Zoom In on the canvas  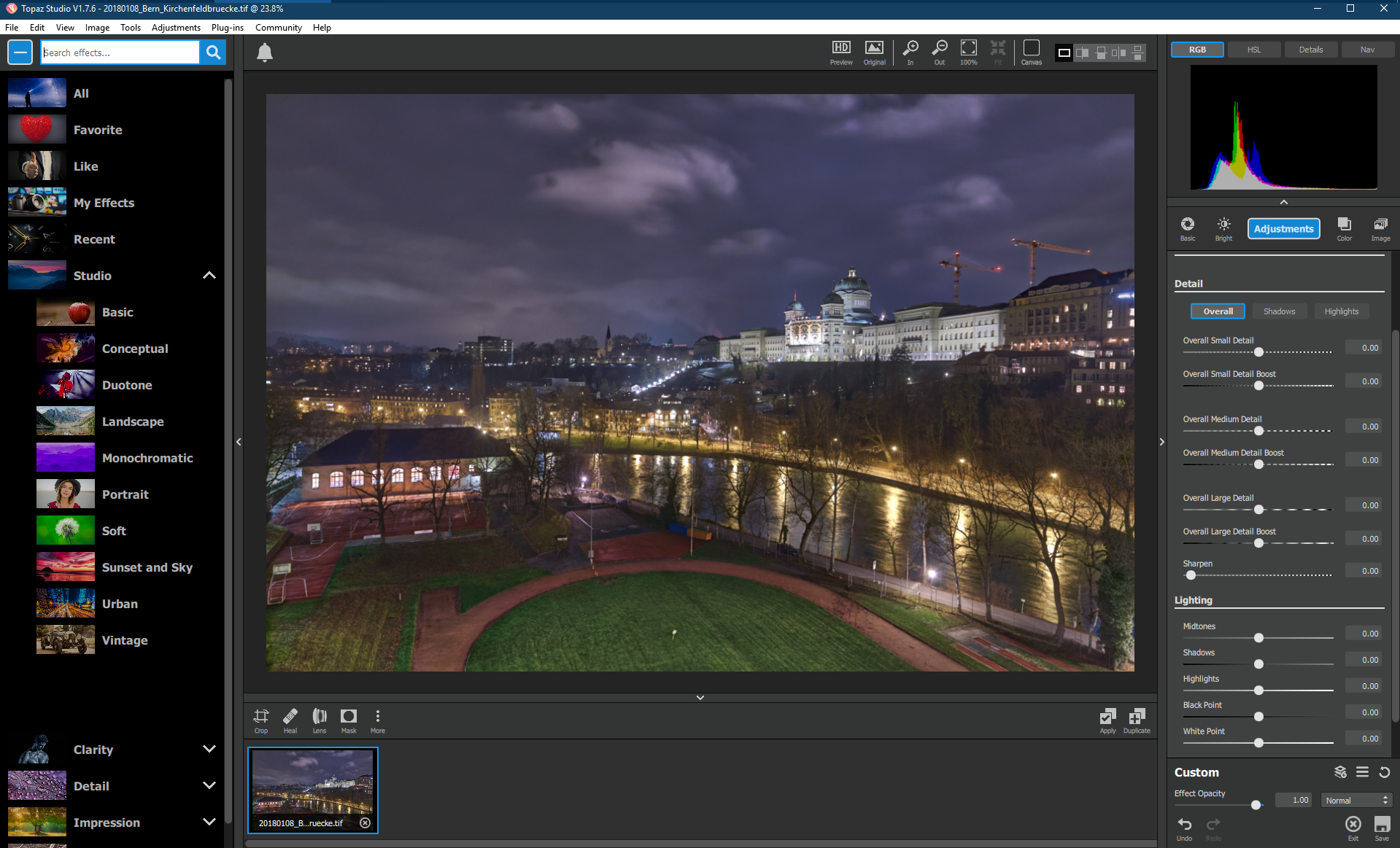(910, 52)
